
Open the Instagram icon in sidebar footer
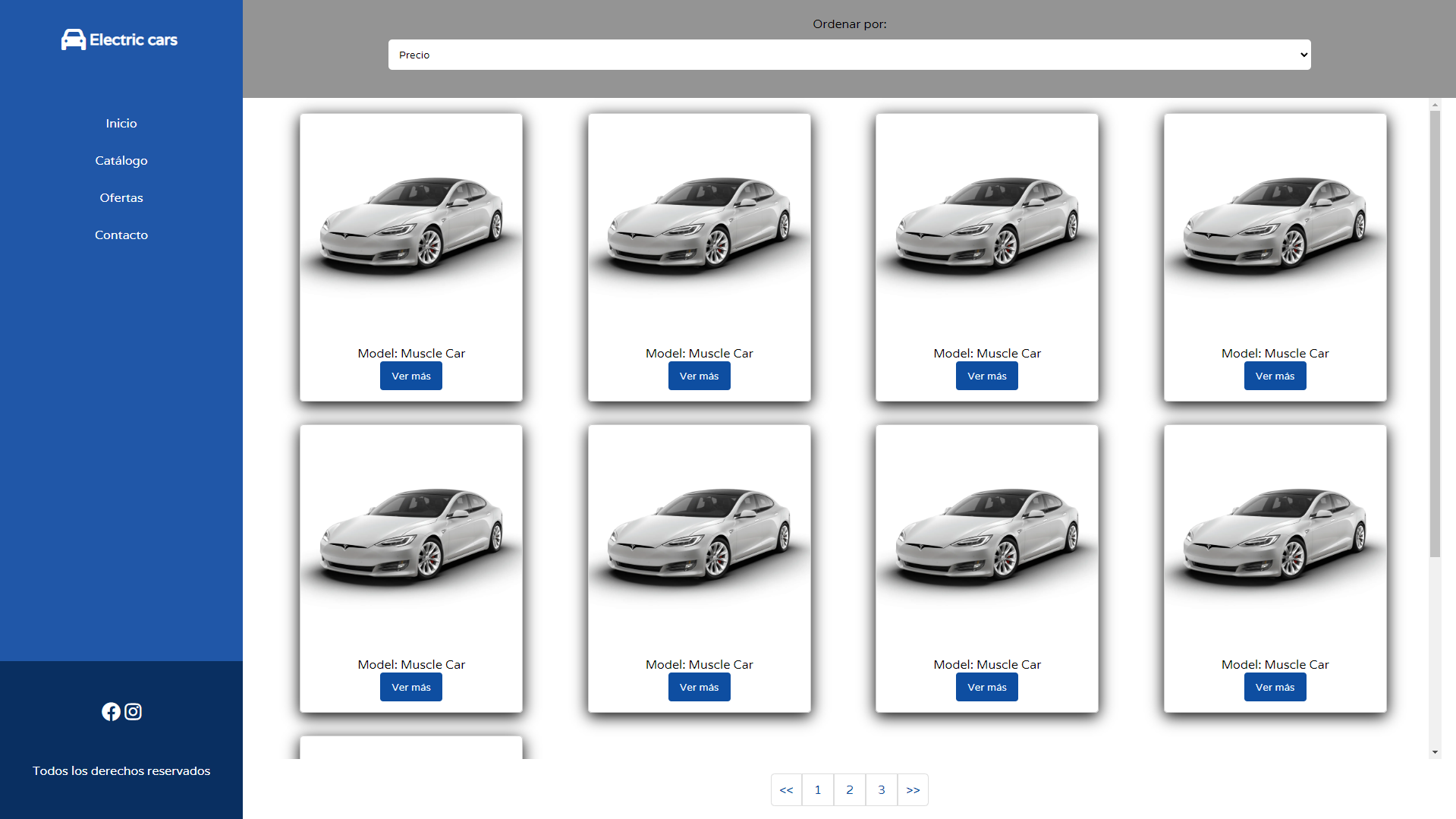(133, 711)
